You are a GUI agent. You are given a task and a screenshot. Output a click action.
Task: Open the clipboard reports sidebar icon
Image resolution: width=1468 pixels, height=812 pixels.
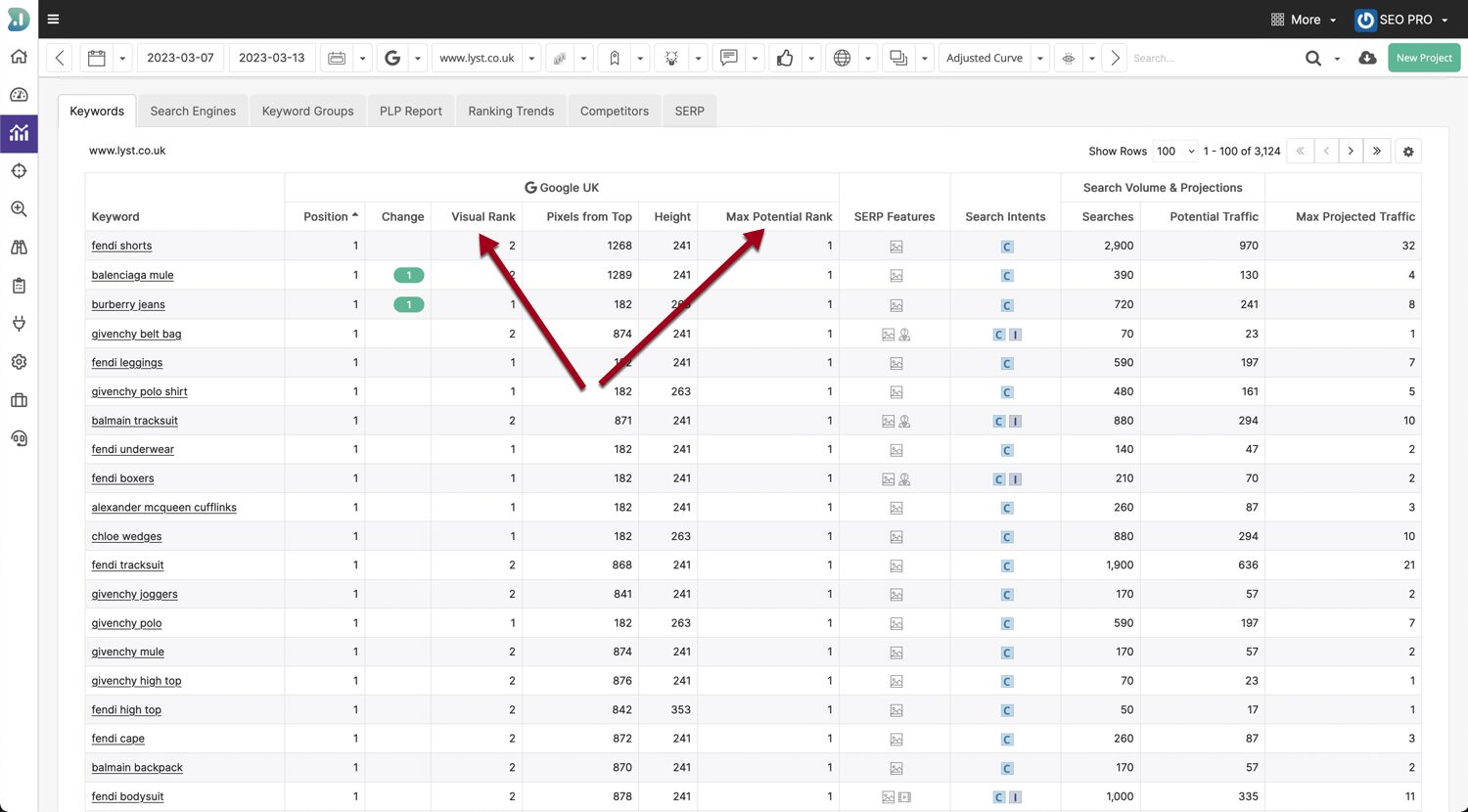tap(19, 286)
